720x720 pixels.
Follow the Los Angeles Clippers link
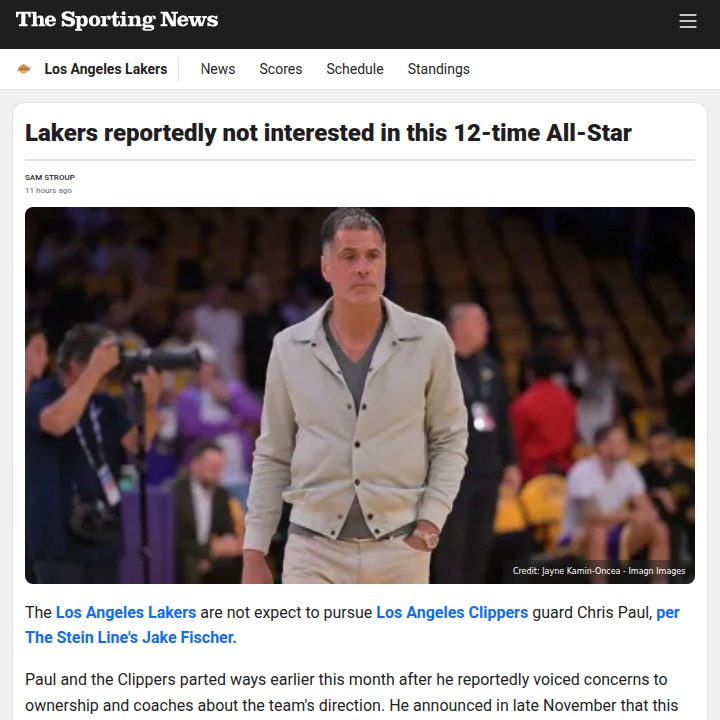tap(452, 613)
